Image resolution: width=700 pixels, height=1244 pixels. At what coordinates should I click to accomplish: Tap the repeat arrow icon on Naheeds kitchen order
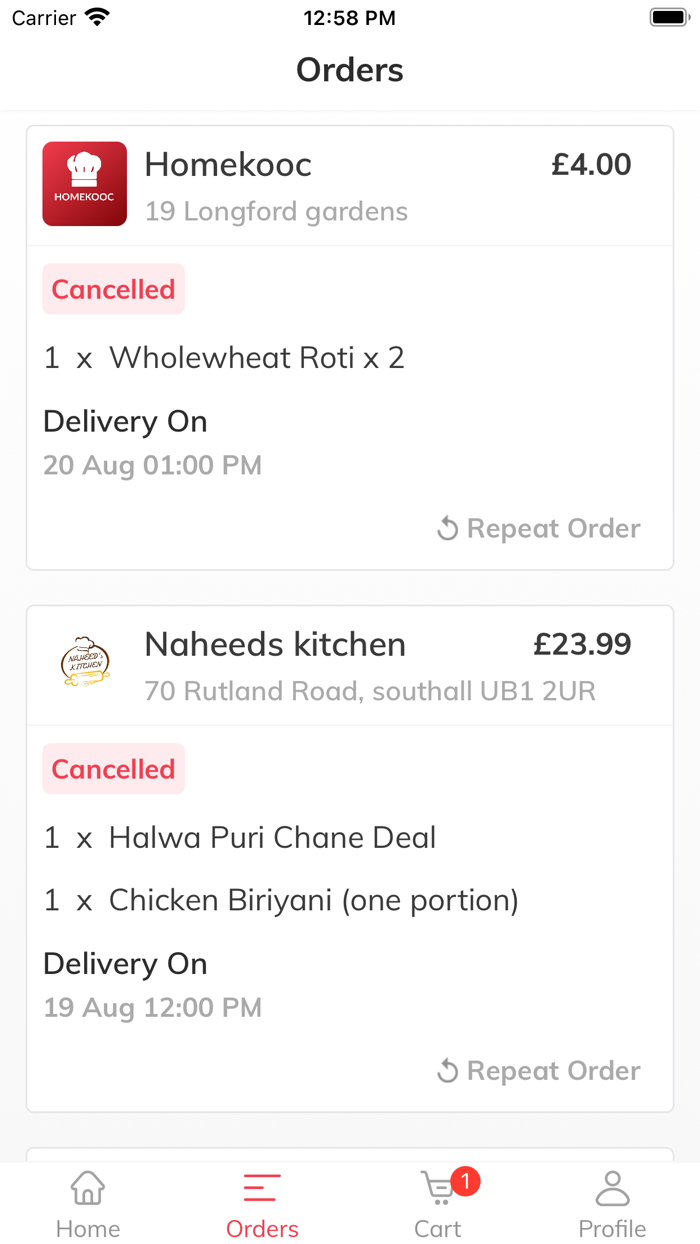(449, 1070)
